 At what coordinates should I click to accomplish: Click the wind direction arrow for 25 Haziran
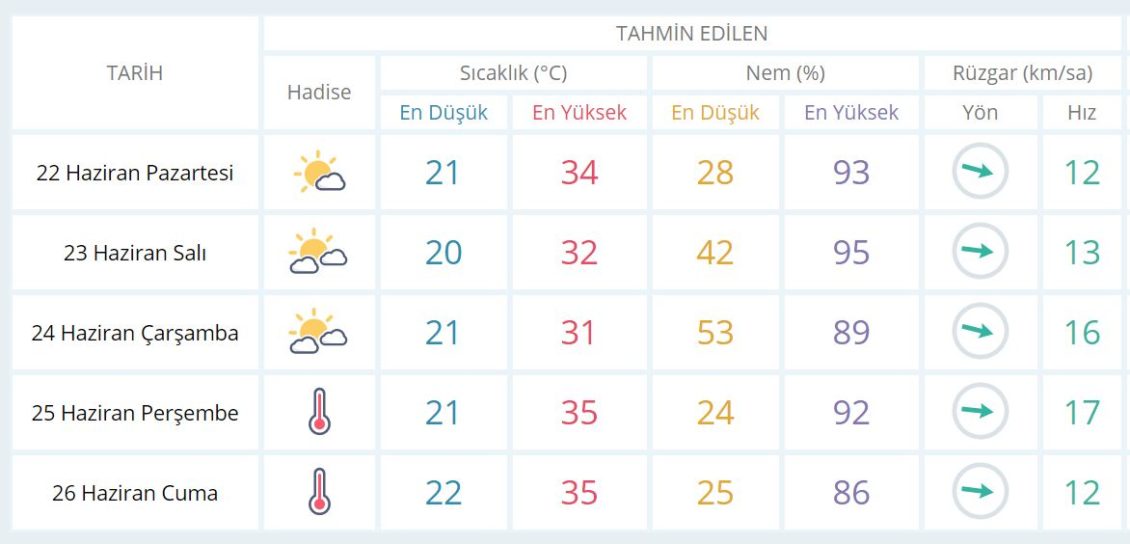coord(979,412)
